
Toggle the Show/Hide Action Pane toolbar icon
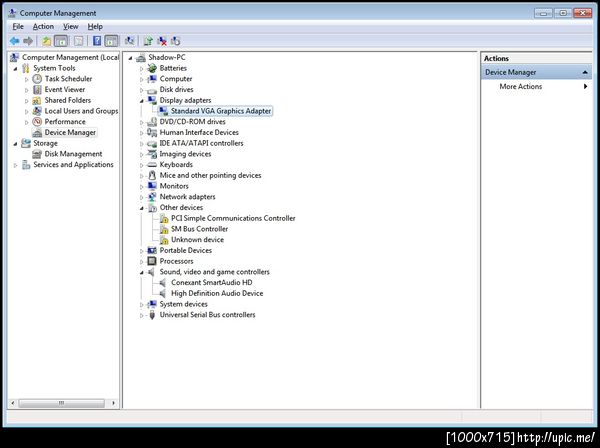(x=111, y=41)
